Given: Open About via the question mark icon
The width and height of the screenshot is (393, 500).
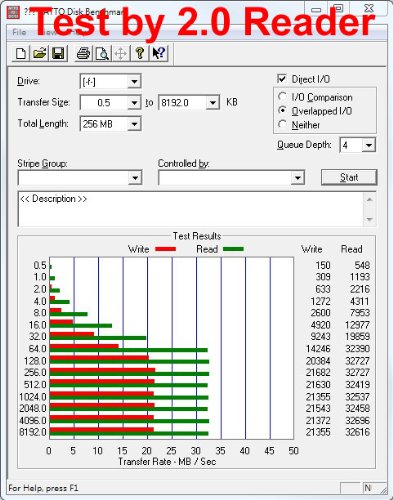Looking at the screenshot, I should tap(140, 53).
